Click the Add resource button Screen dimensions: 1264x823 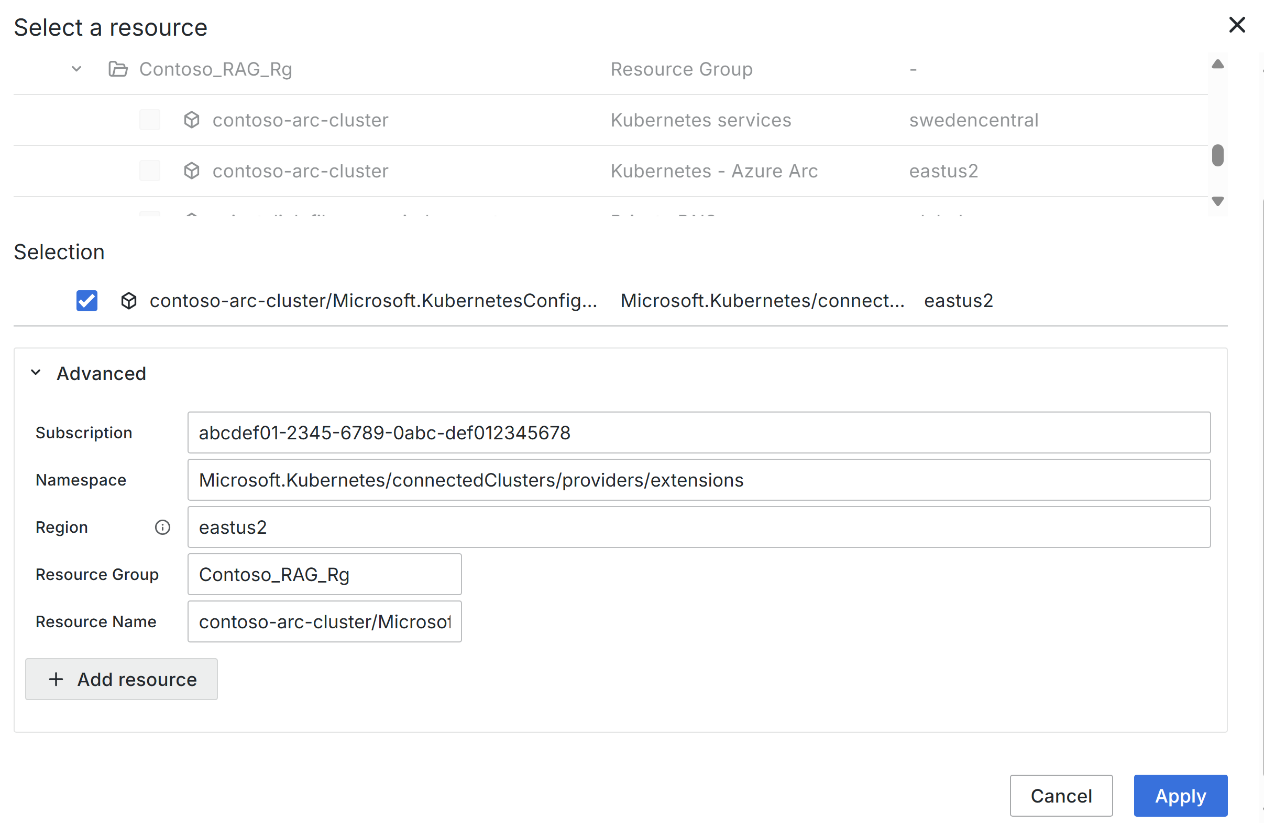(121, 679)
